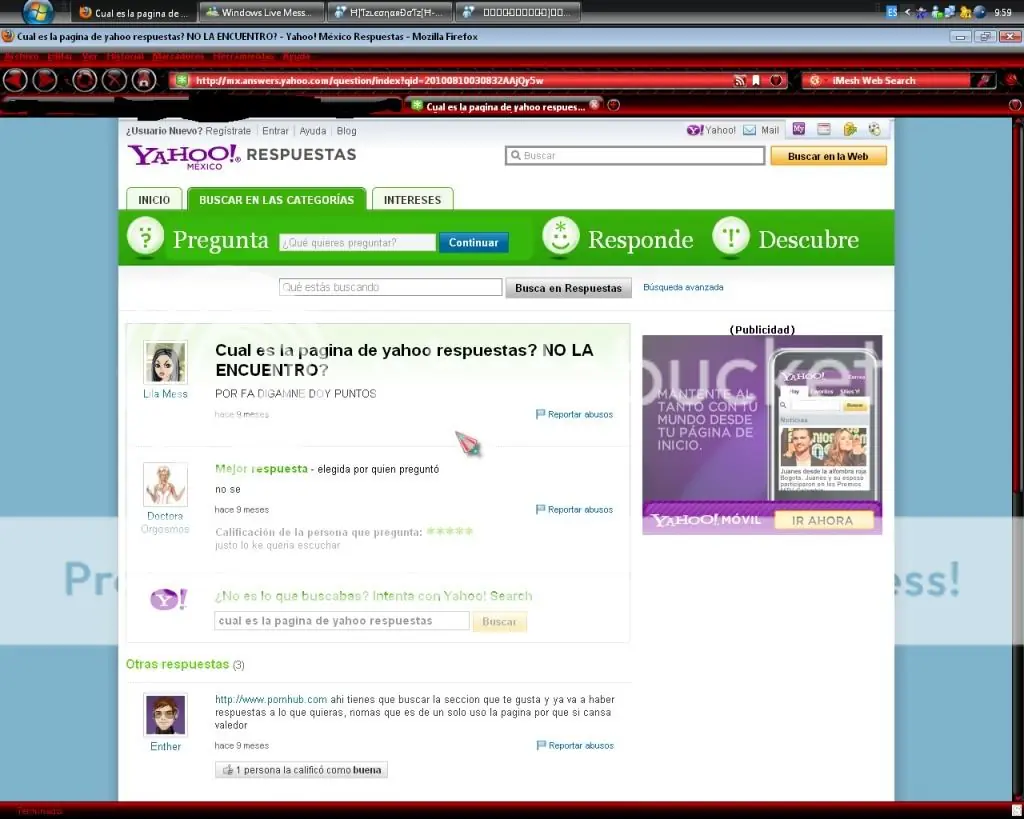Click the system tray clock
This screenshot has width=1024, height=819.
1002,12
